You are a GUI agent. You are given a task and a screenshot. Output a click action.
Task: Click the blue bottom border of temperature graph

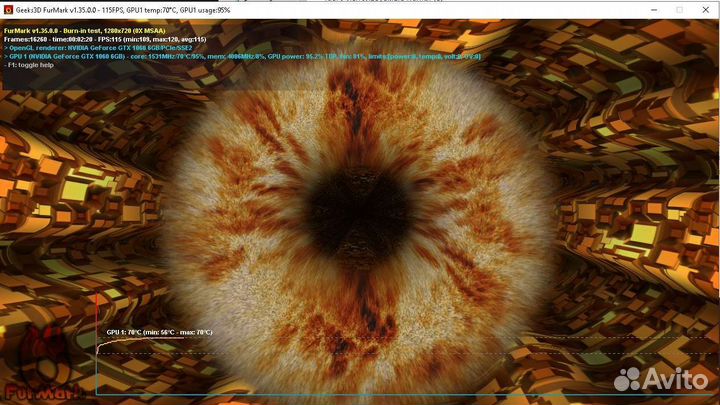[400, 393]
